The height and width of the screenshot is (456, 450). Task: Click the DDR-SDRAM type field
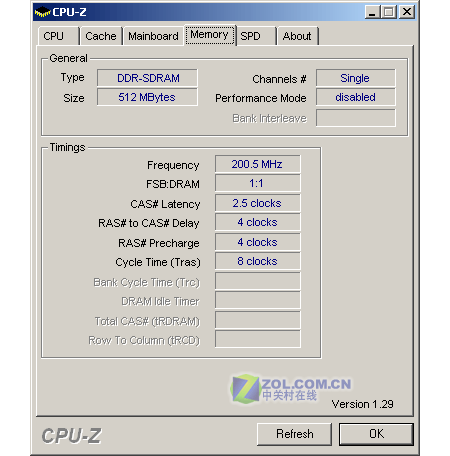(x=147, y=78)
